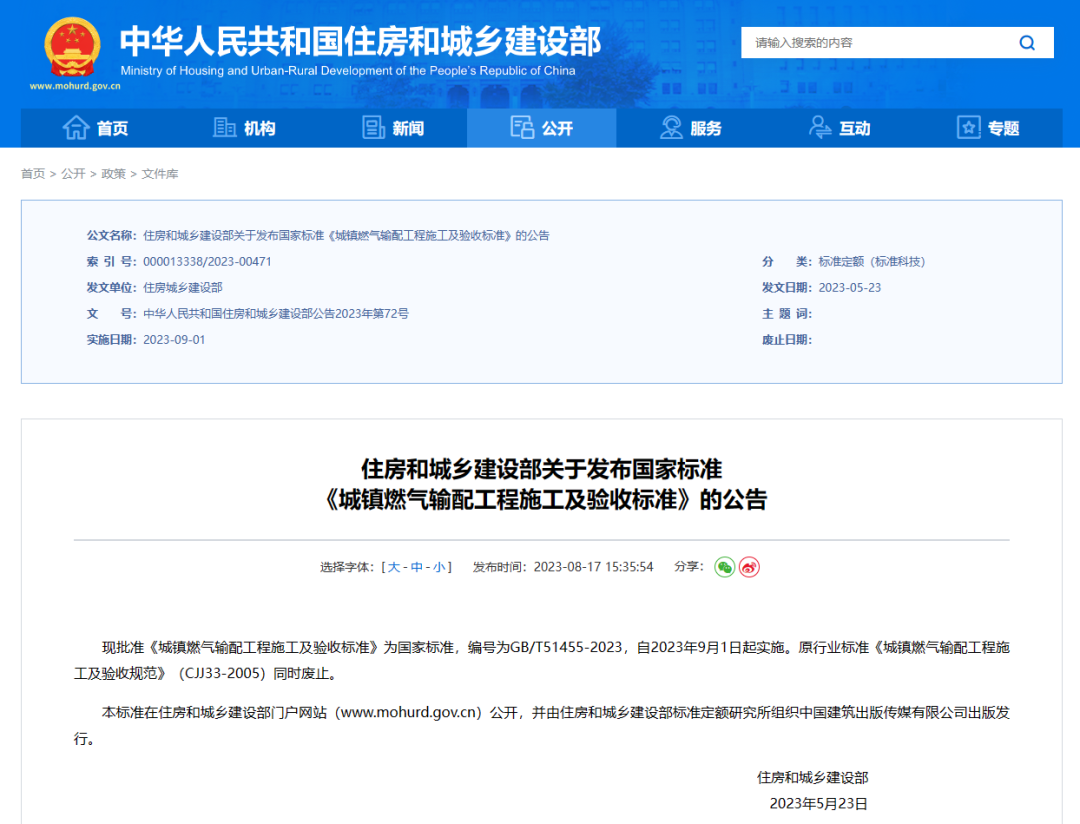Click the 废止日期 label
Viewport: 1080px width, 824px height.
click(x=787, y=340)
